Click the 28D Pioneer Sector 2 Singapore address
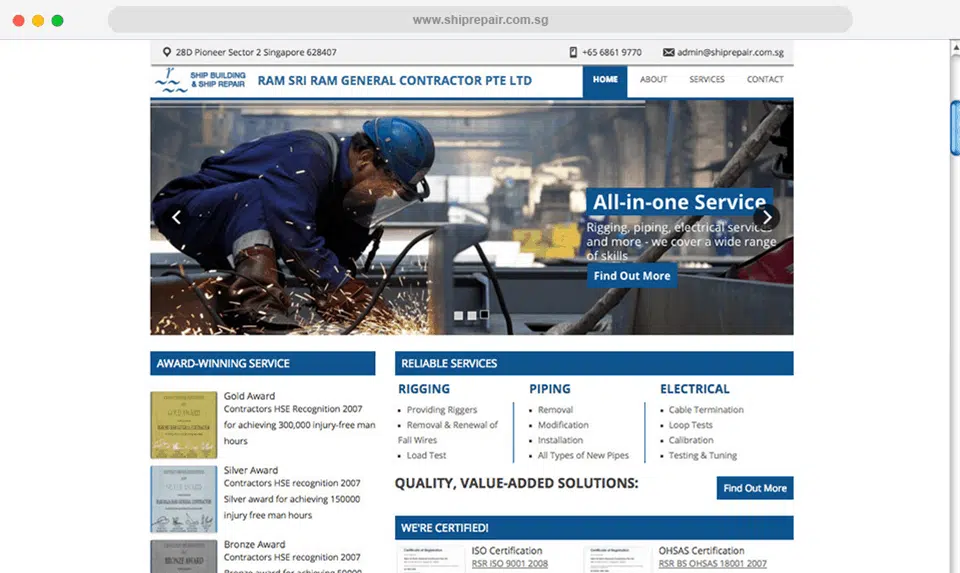The height and width of the screenshot is (573, 960). coord(256,53)
